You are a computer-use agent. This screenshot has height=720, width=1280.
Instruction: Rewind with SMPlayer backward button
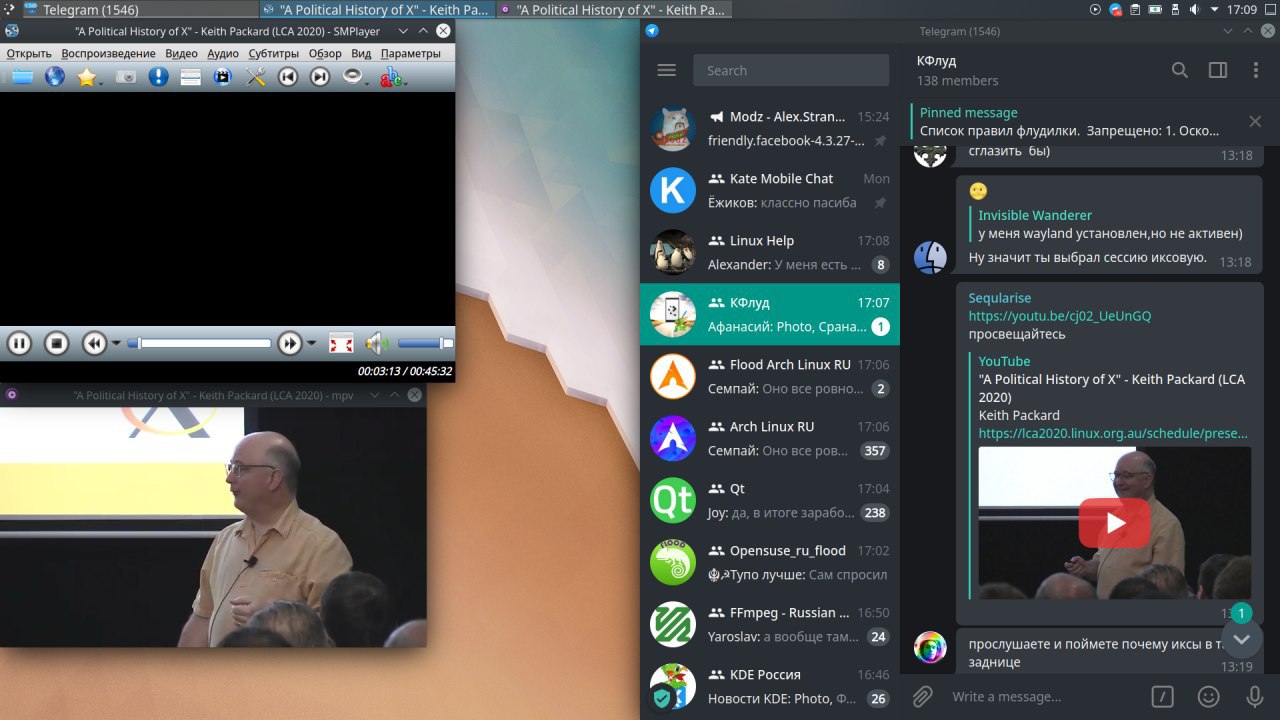(94, 344)
